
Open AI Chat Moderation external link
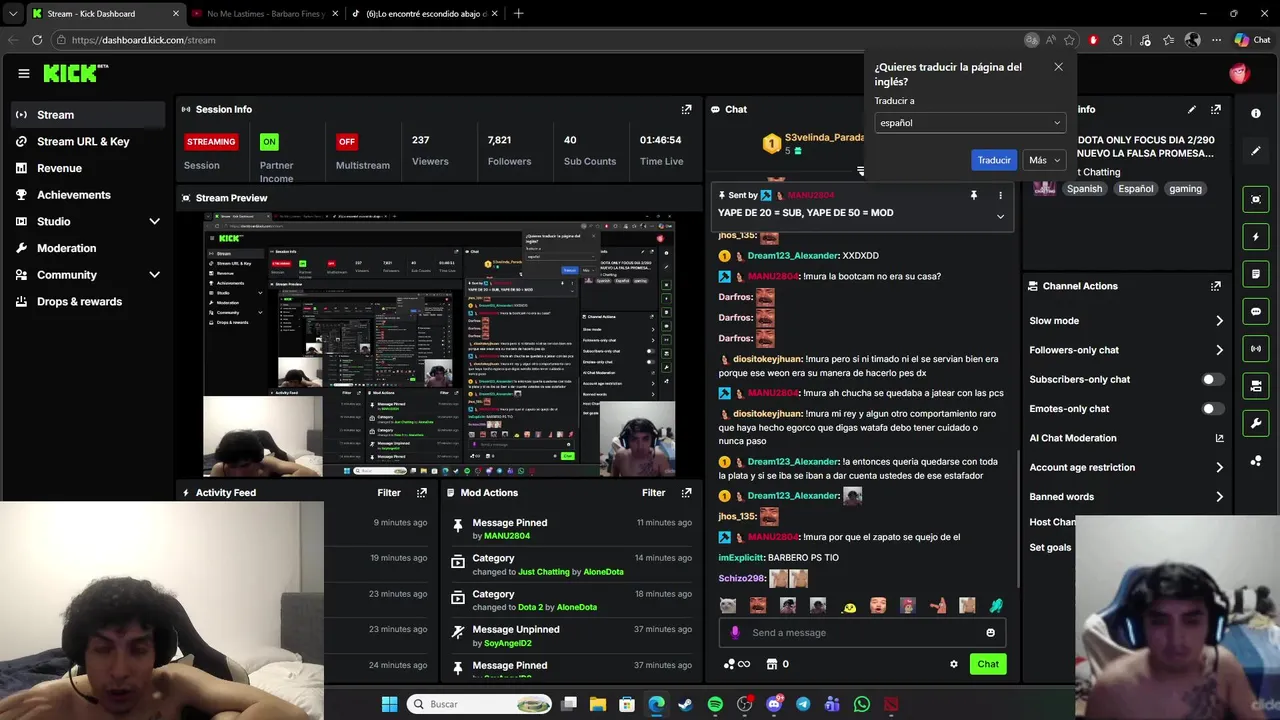[x=1219, y=438]
